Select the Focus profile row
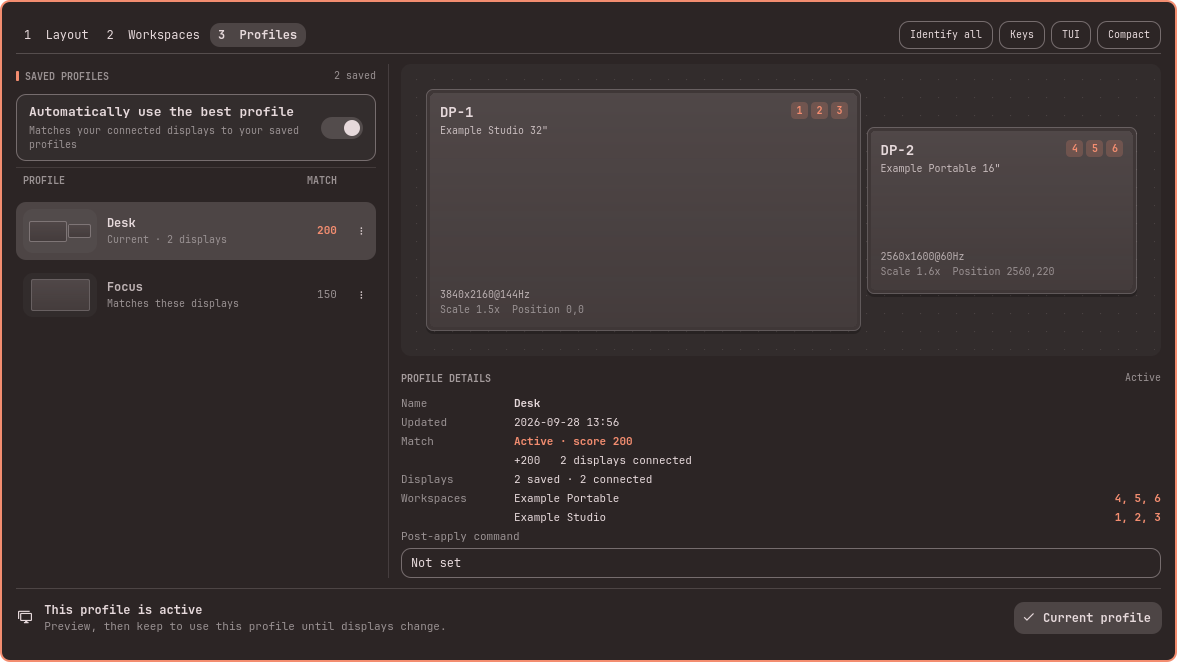Image resolution: width=1177 pixels, height=662 pixels. (x=196, y=294)
